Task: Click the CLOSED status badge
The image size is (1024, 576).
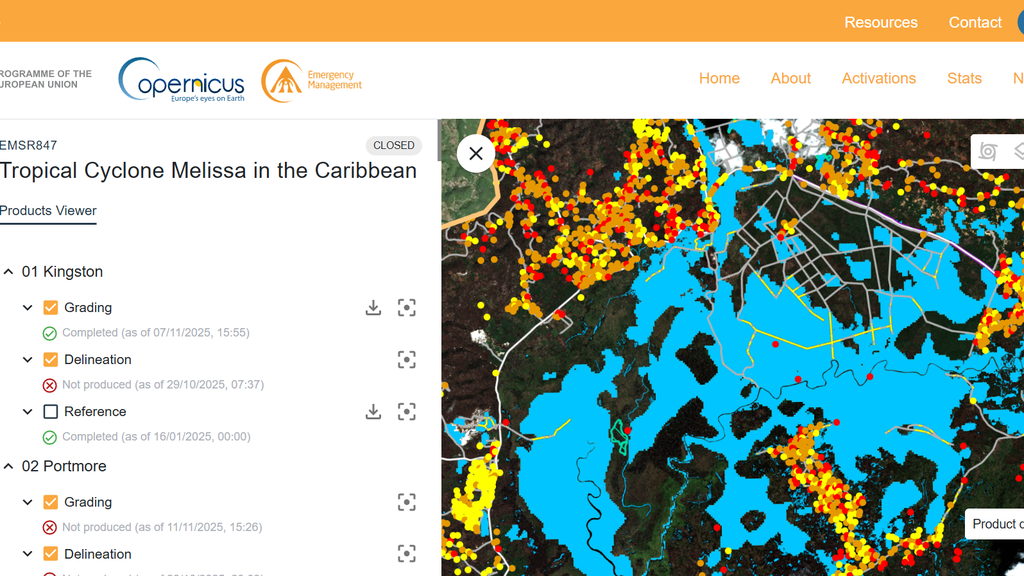Action: coord(393,145)
